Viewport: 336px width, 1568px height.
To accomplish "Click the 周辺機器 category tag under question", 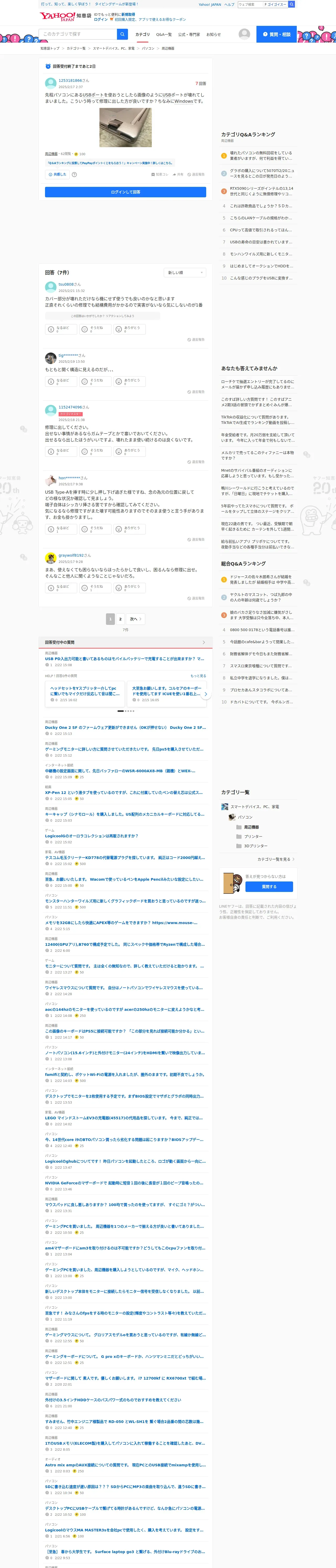I will pyautogui.click(x=51, y=154).
